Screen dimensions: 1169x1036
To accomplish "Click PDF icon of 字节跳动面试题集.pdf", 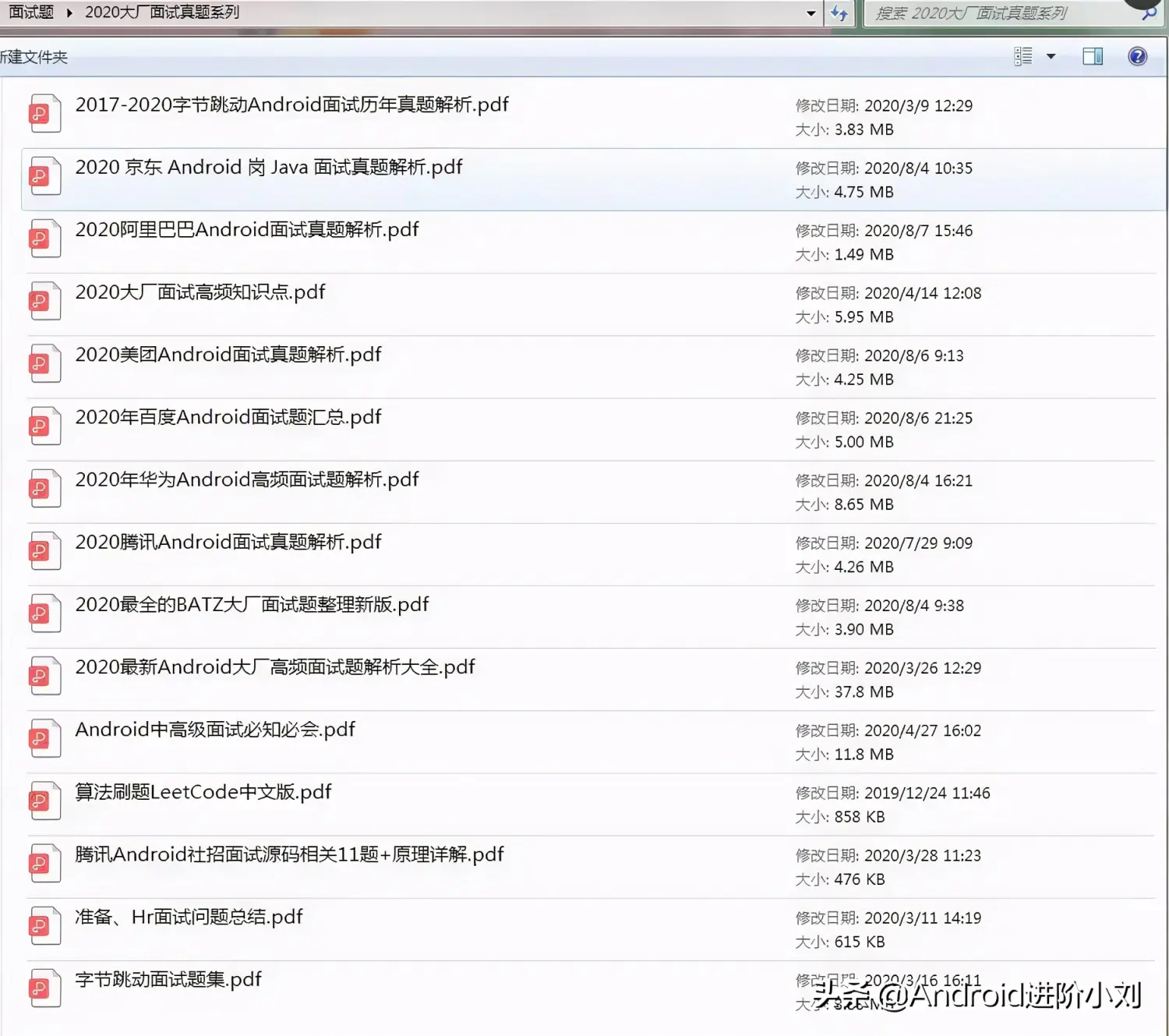I will click(x=44, y=988).
